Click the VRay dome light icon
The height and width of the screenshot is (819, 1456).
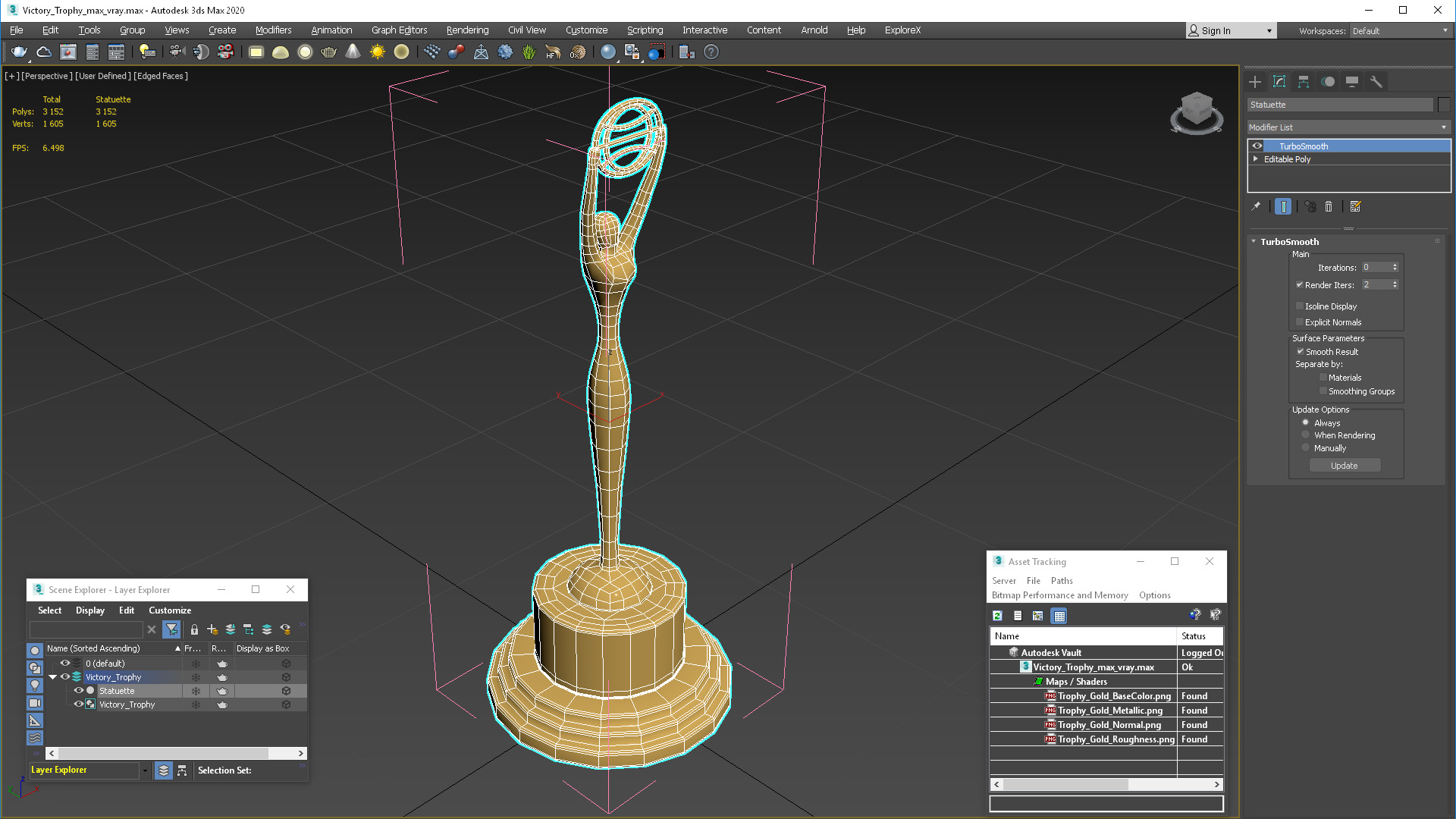[x=281, y=52]
